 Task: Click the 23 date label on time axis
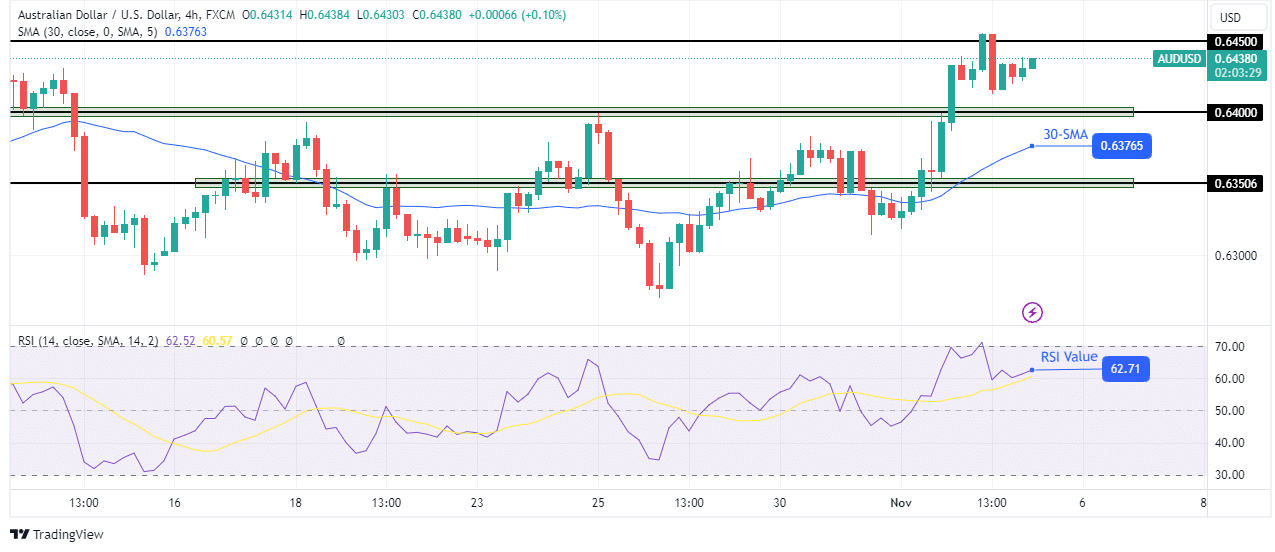pyautogui.click(x=476, y=502)
